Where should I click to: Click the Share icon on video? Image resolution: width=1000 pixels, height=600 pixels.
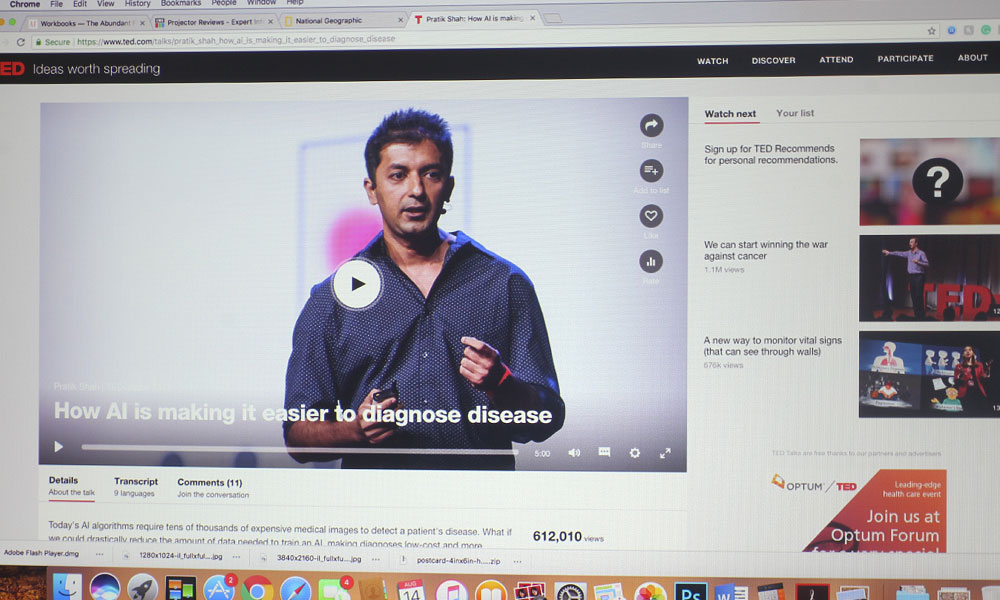[x=651, y=126]
